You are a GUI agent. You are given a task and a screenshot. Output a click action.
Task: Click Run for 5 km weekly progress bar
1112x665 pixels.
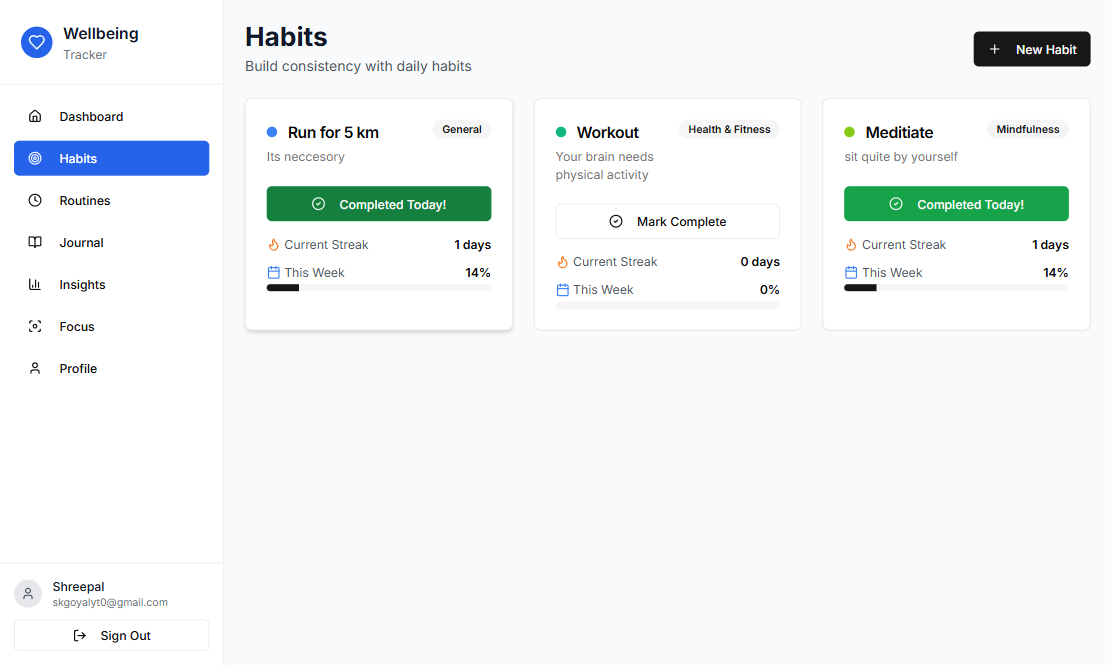point(378,287)
